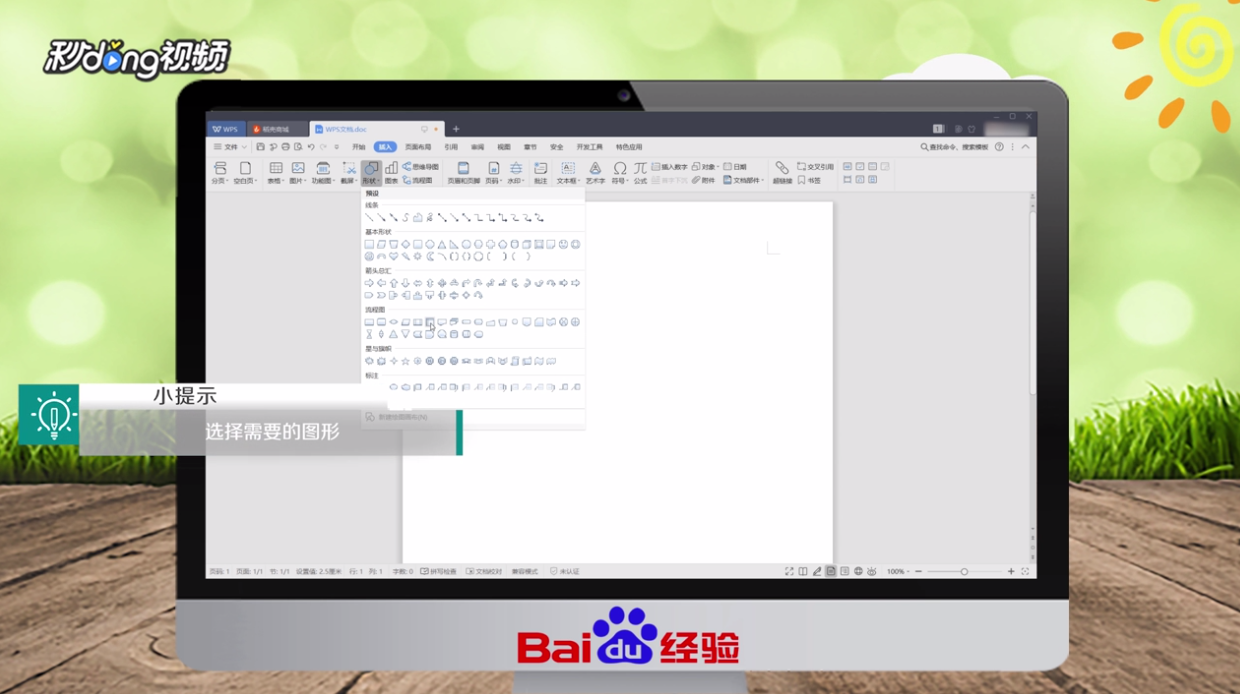Open the 图片 picture insert dropdown
1240x694 pixels.
coord(298,173)
